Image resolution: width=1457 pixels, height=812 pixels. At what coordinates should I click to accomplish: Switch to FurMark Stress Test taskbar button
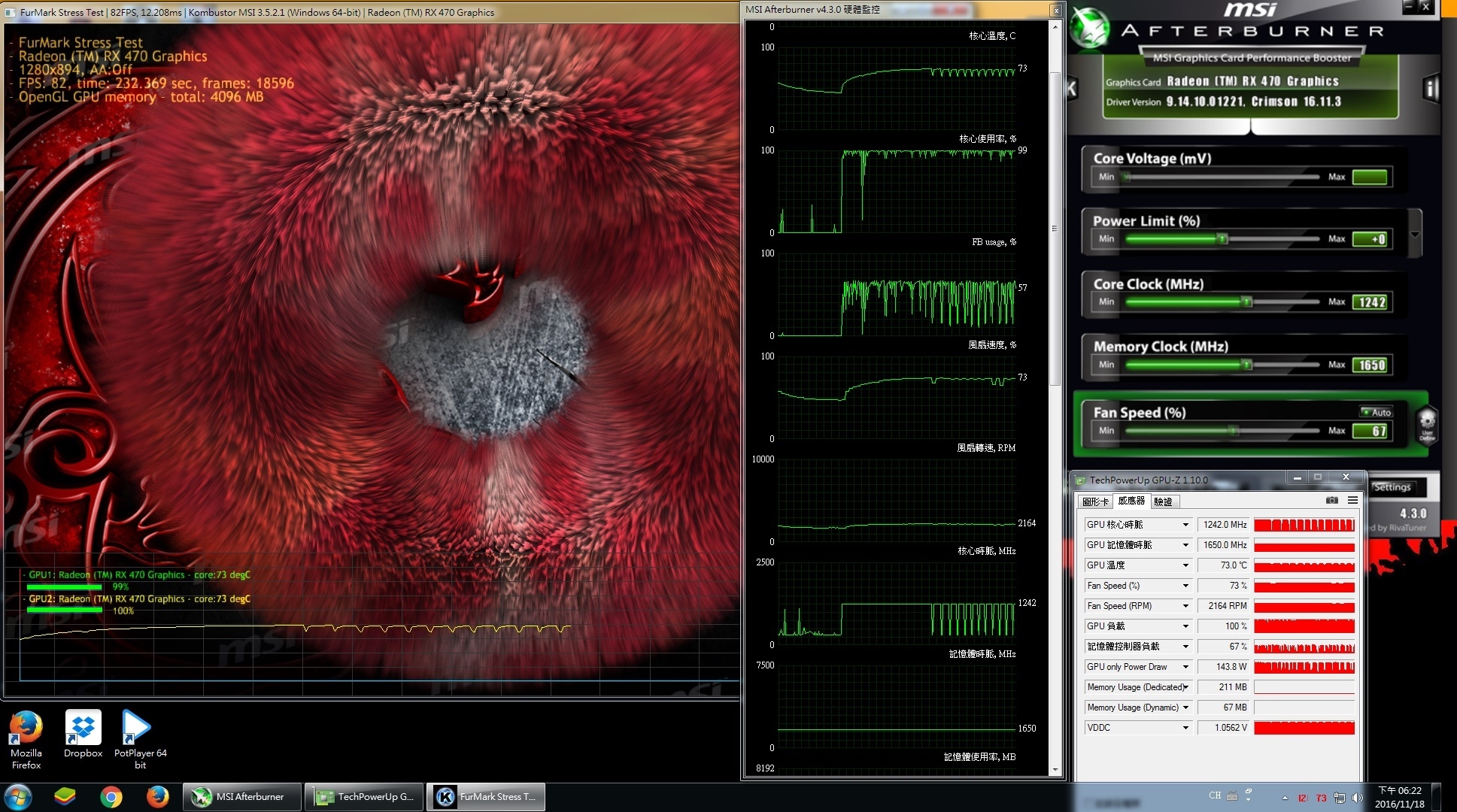pos(487,797)
